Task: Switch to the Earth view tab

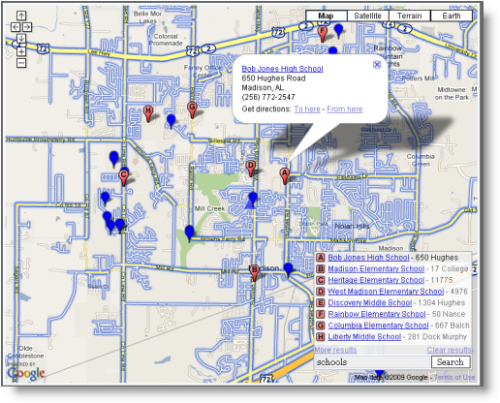Action: [451, 16]
